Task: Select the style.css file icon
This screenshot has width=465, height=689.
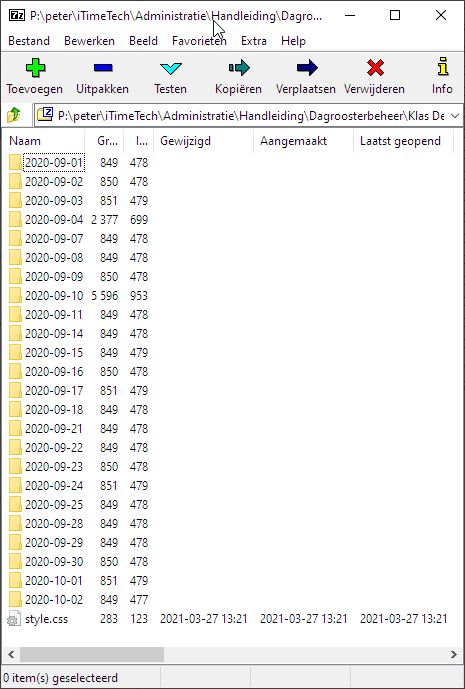Action: pos(14,619)
